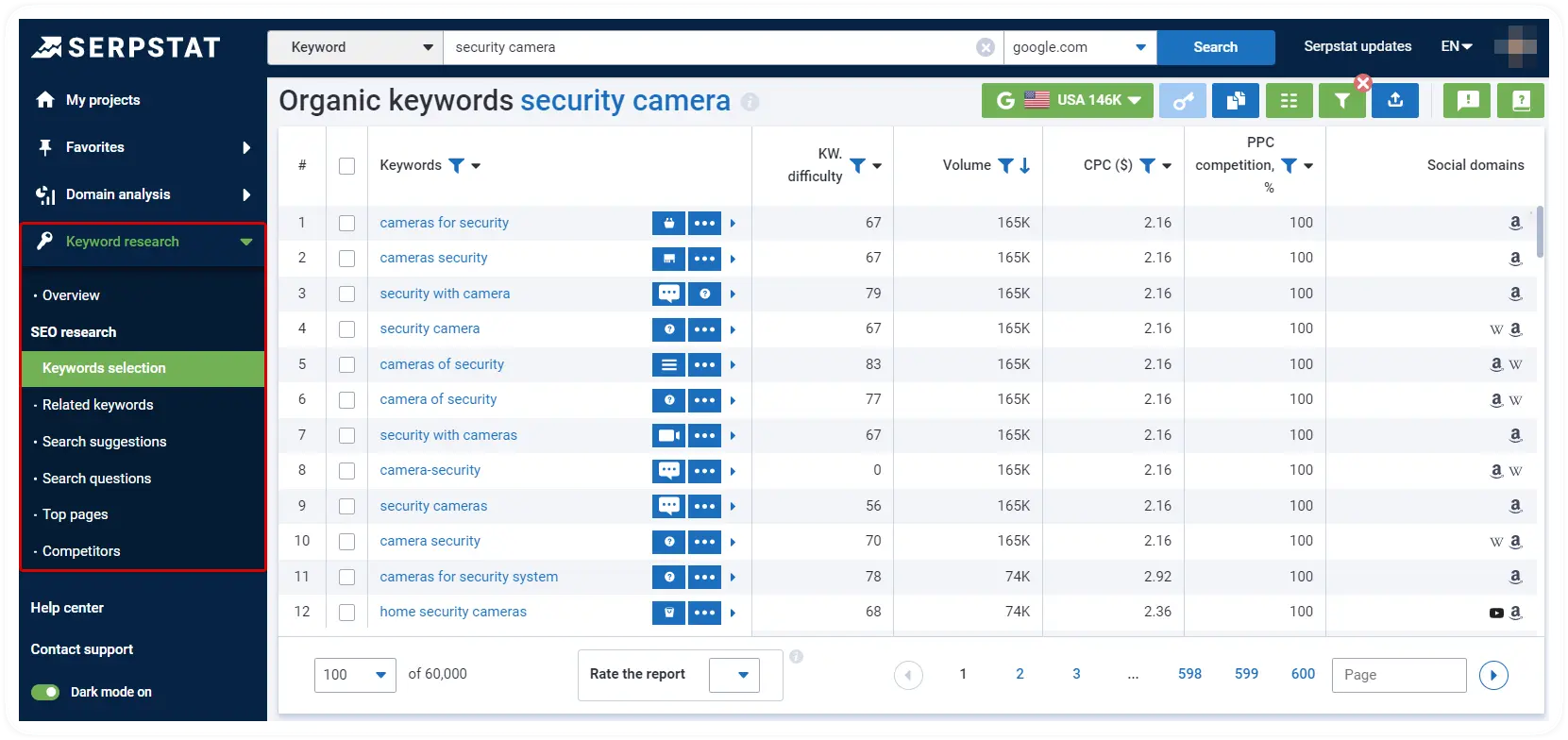Viewport: 1568px width, 740px height.
Task: Remove applied filters via red X badge
Action: [x=1363, y=83]
